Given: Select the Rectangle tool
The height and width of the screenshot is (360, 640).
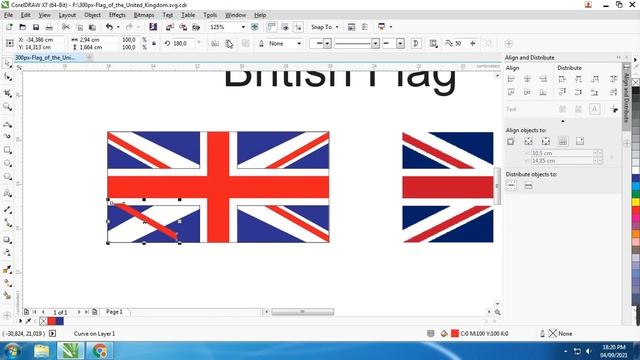Looking at the screenshot, I should (x=7, y=150).
